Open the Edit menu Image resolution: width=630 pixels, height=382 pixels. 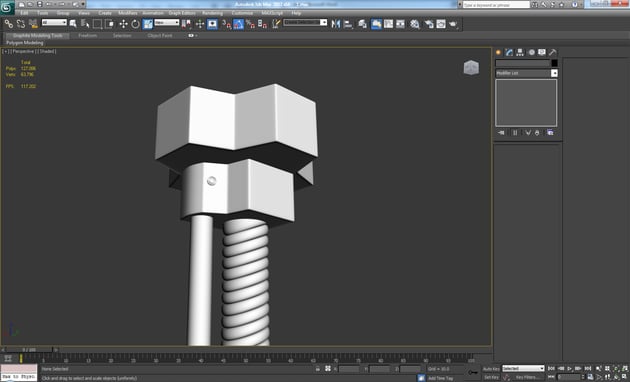click(x=25, y=13)
